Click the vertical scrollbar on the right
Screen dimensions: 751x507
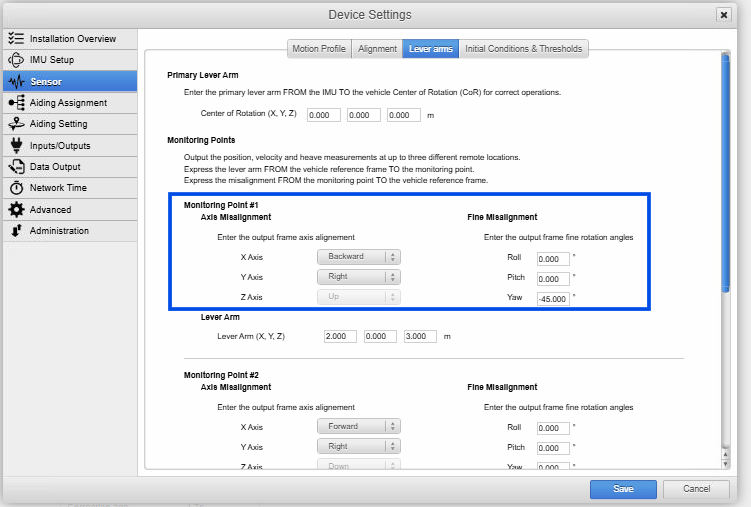pyautogui.click(x=725, y=170)
